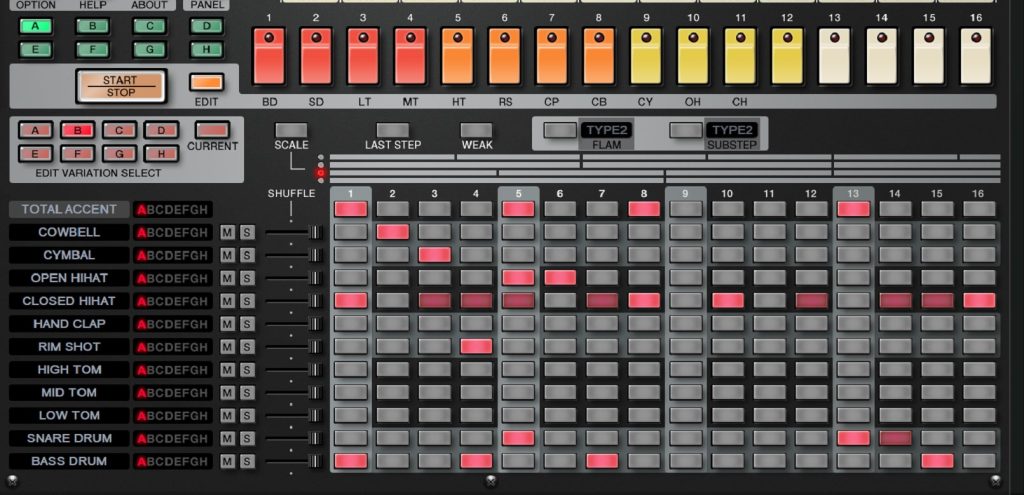Open the ABOUT menu
The height and width of the screenshot is (495, 1024).
point(150,5)
